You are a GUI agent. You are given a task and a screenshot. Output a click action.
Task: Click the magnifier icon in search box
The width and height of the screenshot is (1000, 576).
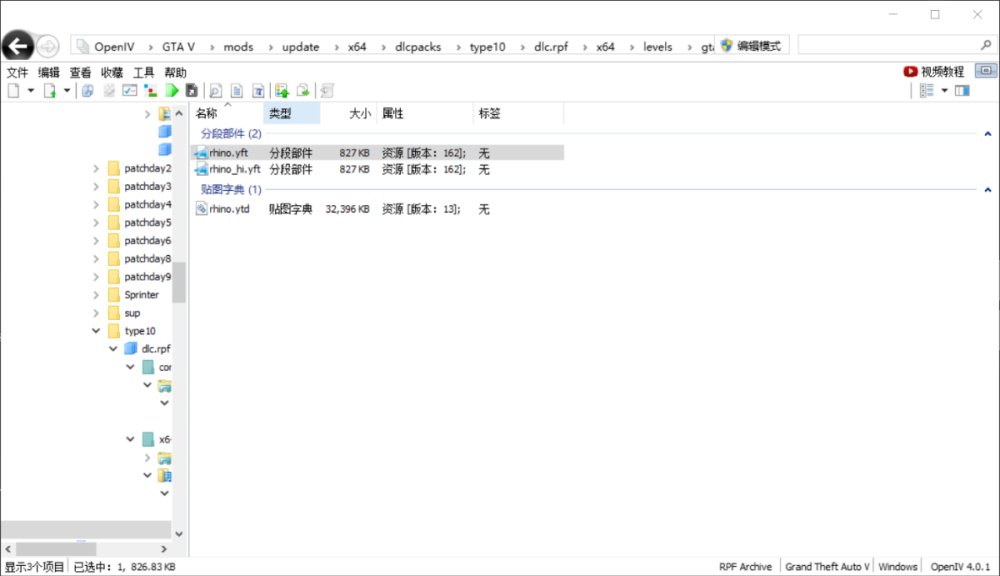pos(985,46)
